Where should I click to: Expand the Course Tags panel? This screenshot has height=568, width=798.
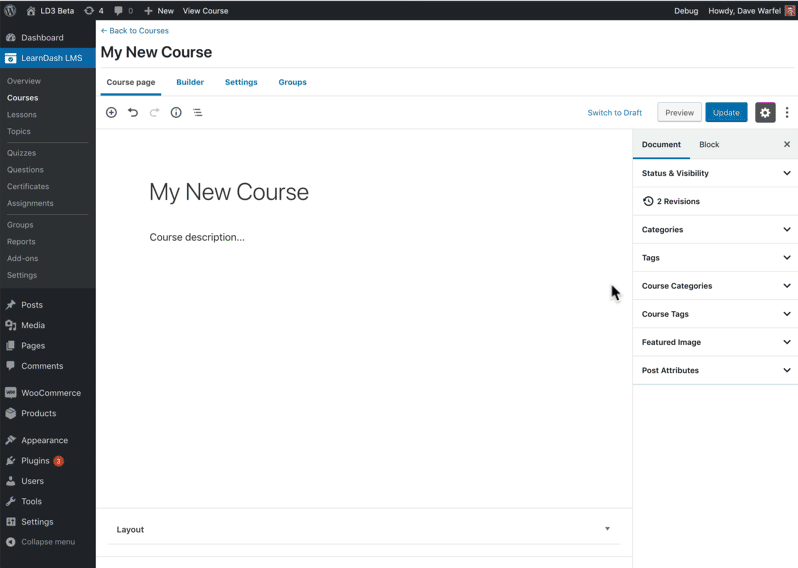716,314
